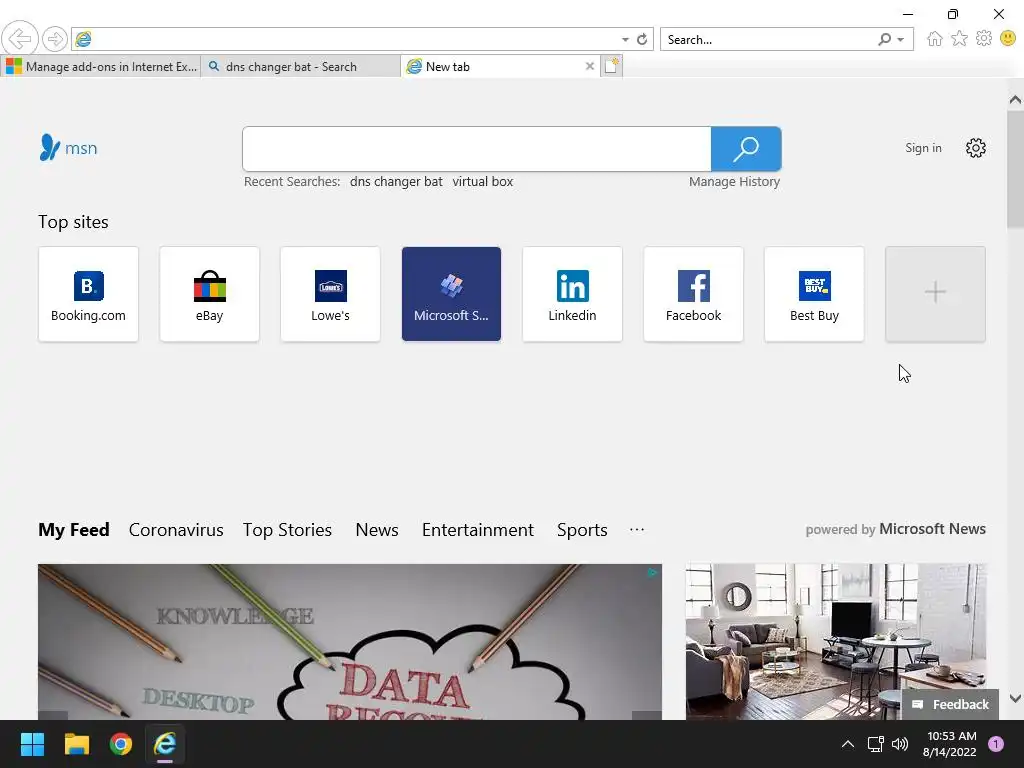Click the Sign in link
This screenshot has height=768, width=1024.
click(923, 148)
